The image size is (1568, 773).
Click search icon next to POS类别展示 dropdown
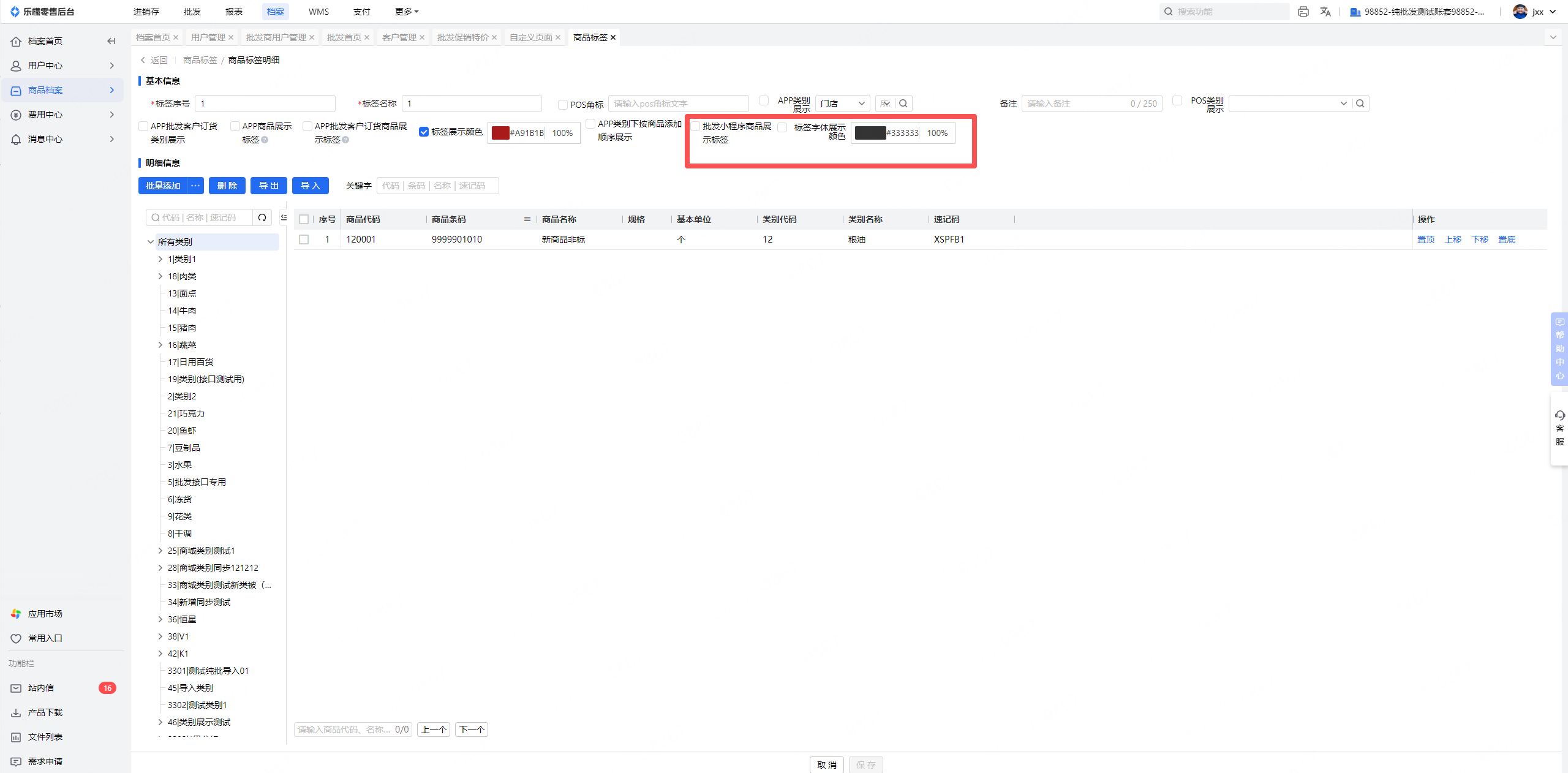pos(1360,104)
